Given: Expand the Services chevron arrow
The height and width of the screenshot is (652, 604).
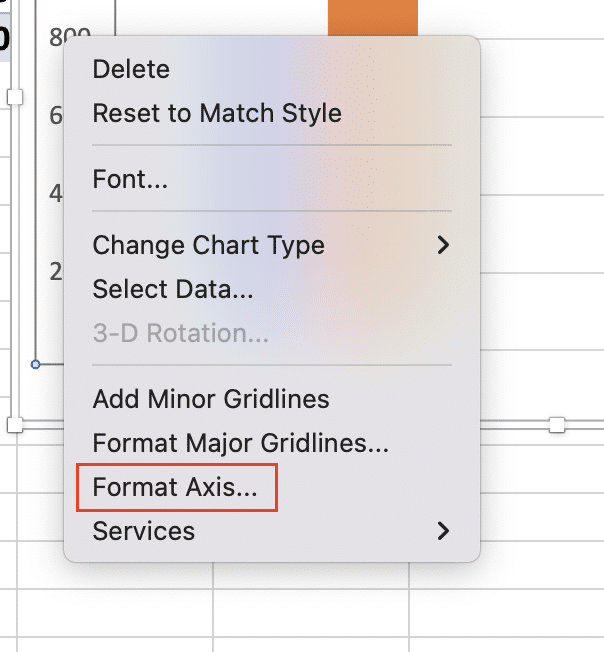Looking at the screenshot, I should tap(444, 531).
